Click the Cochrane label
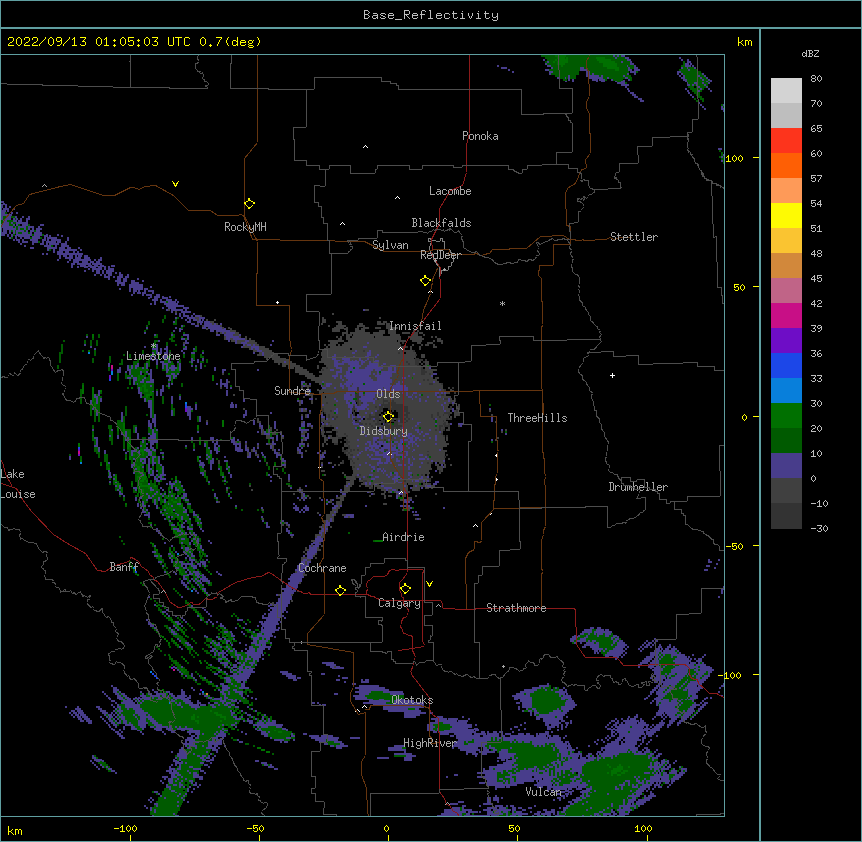 coord(322,568)
